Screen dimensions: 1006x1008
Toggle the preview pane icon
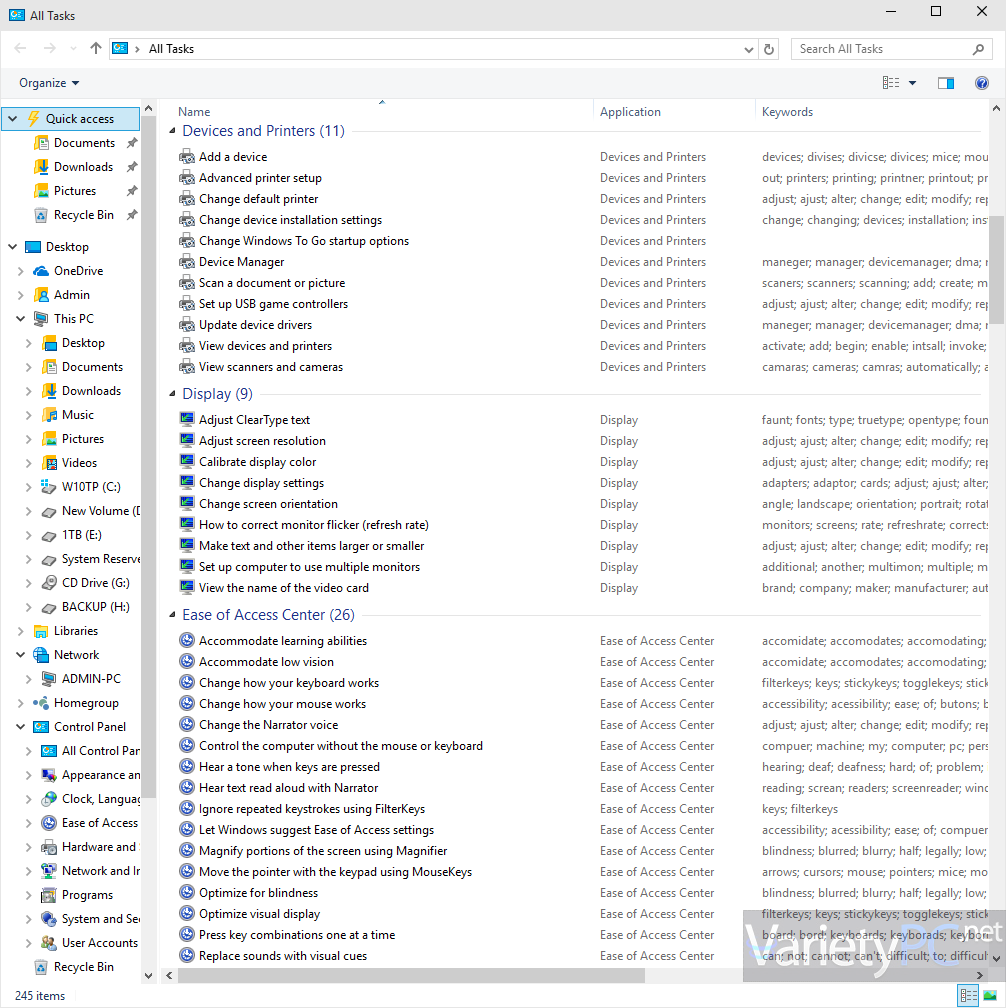[946, 83]
